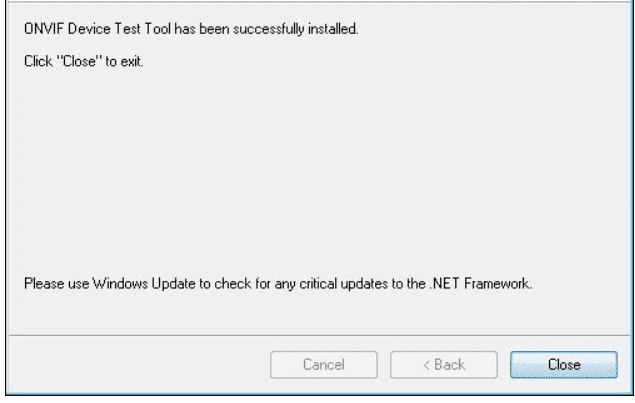Click the 'Click "Close" to exit.' instruction line
635x403 pixels.
[83, 62]
